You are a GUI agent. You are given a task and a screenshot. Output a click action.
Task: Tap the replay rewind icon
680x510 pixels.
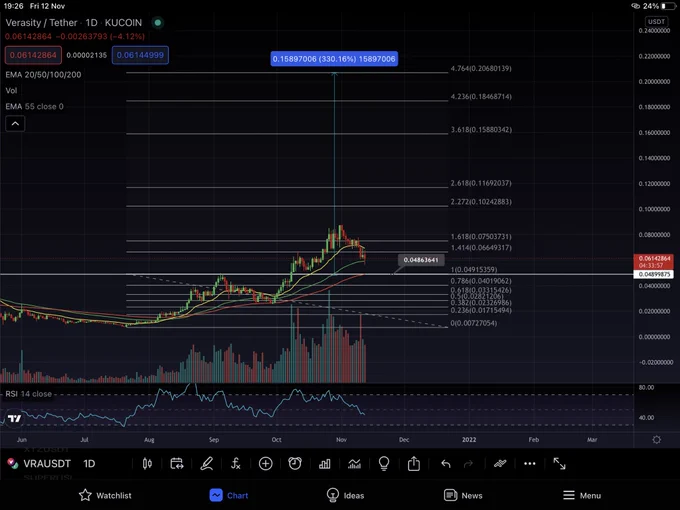click(500, 464)
